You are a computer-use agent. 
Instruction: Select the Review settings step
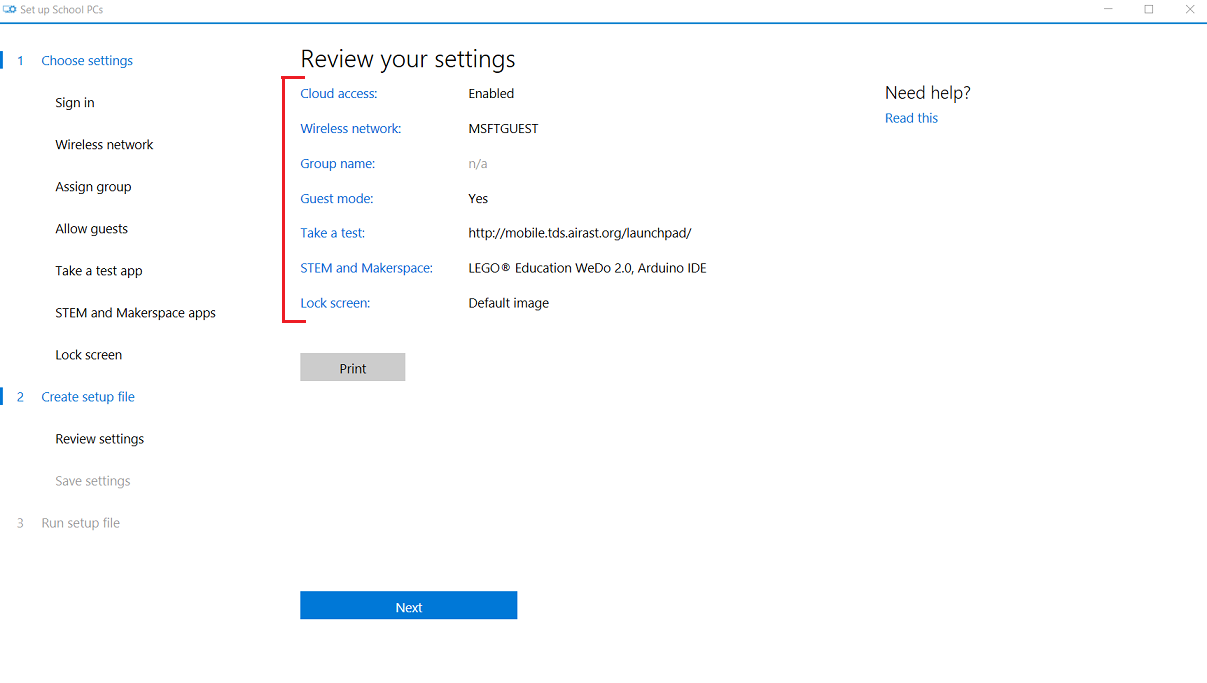point(99,439)
